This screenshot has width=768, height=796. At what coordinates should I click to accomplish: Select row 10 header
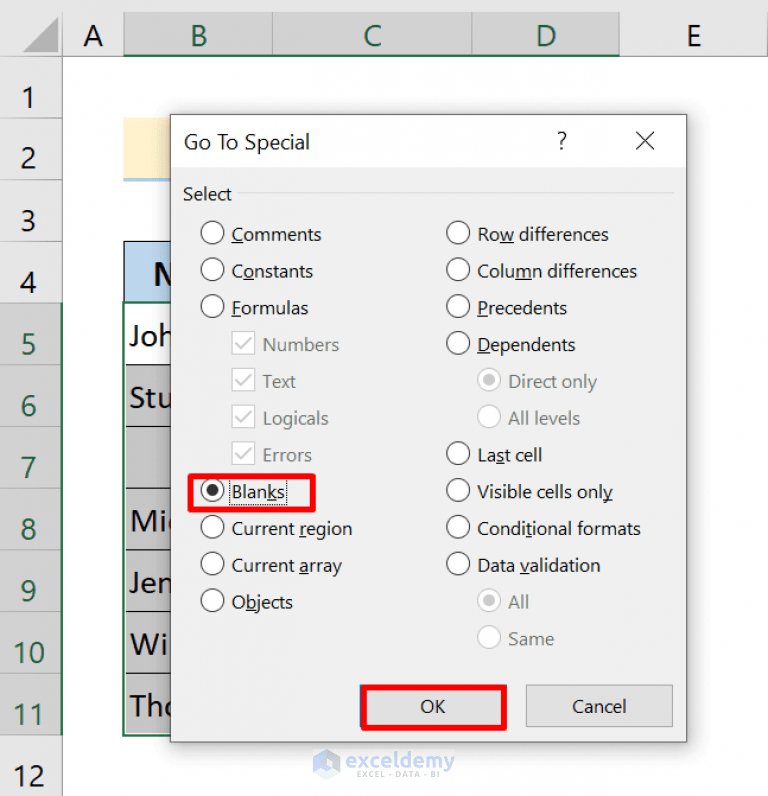(x=30, y=643)
